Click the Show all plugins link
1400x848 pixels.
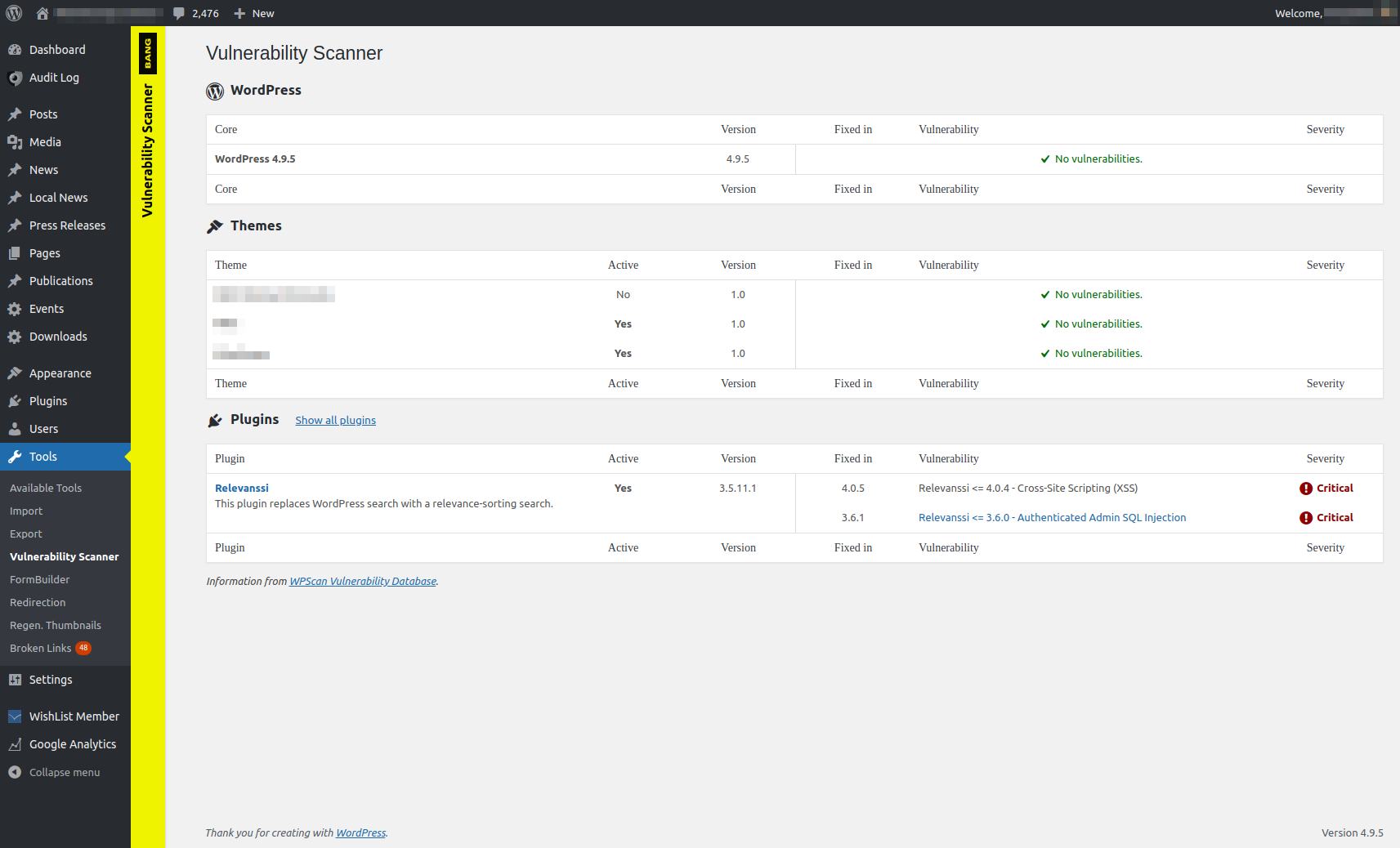pyautogui.click(x=335, y=420)
